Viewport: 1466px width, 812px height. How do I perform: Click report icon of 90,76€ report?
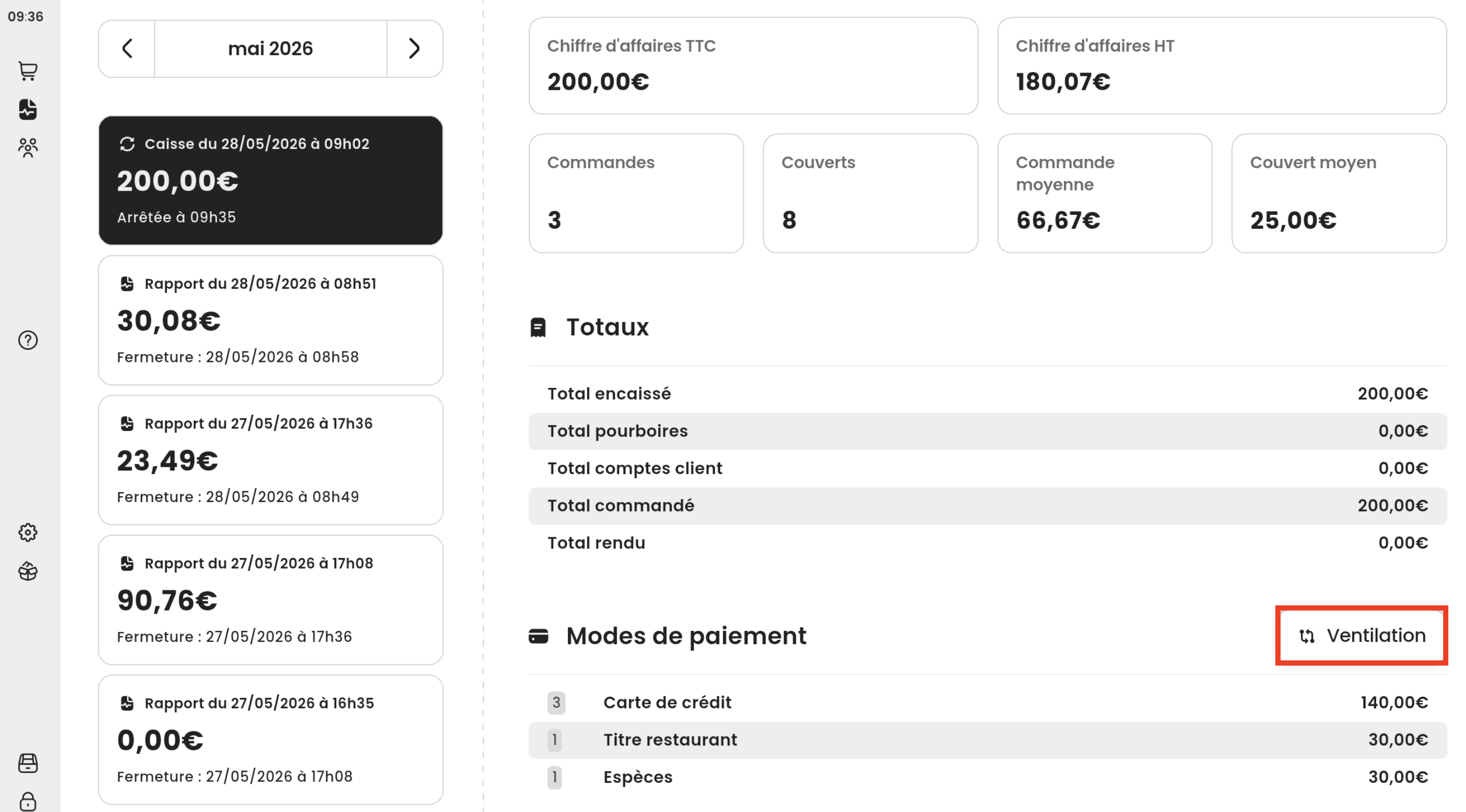tap(127, 563)
